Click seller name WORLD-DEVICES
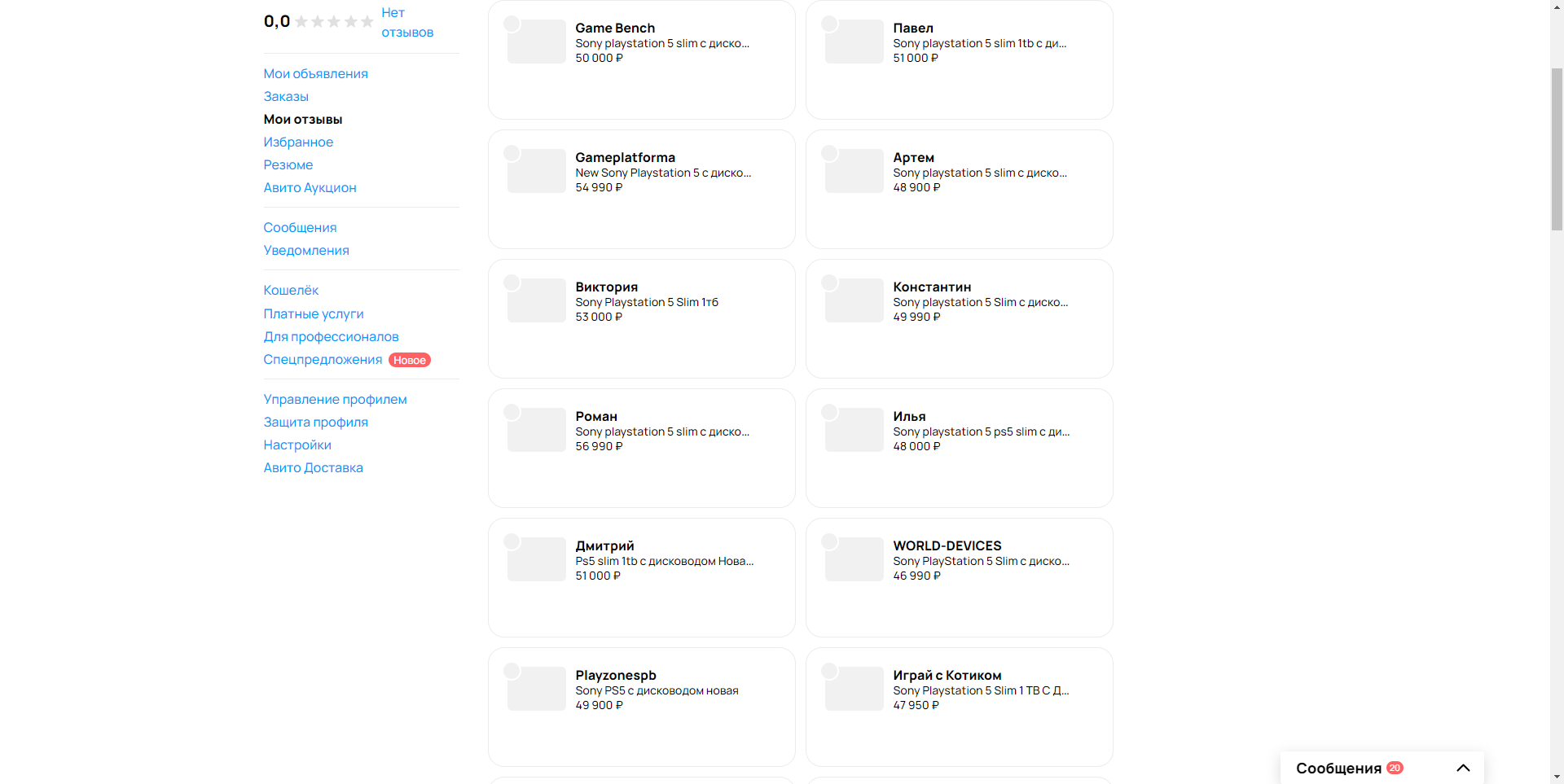This screenshot has height=784, width=1564. [947, 545]
